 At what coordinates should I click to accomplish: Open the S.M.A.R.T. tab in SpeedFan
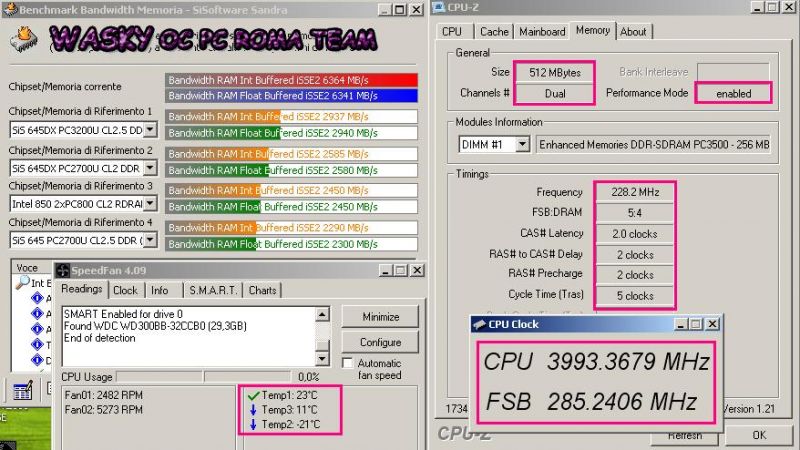click(x=213, y=290)
